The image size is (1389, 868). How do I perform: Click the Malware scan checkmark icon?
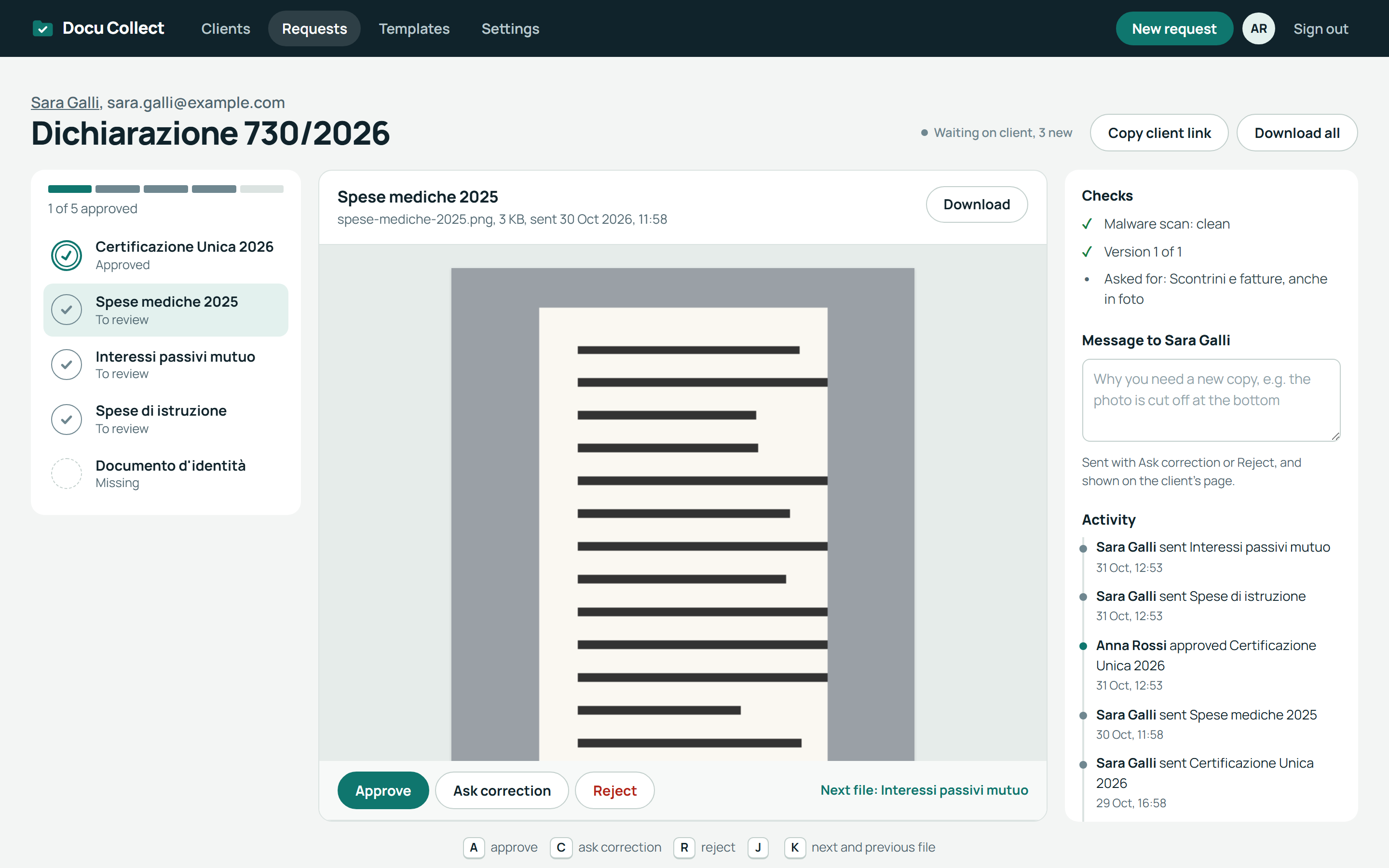[1087, 224]
